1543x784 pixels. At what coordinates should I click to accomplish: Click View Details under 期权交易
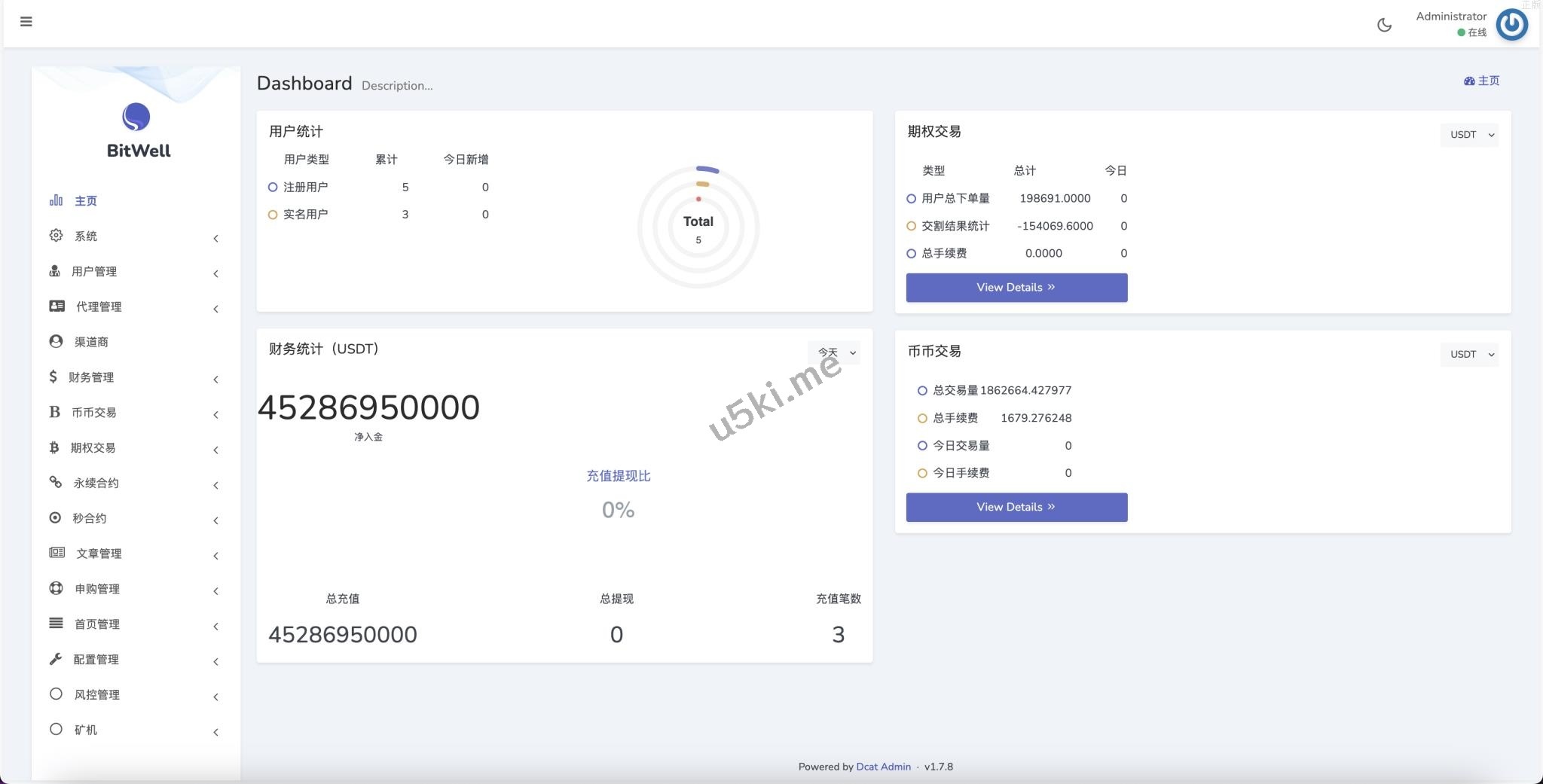(1016, 288)
